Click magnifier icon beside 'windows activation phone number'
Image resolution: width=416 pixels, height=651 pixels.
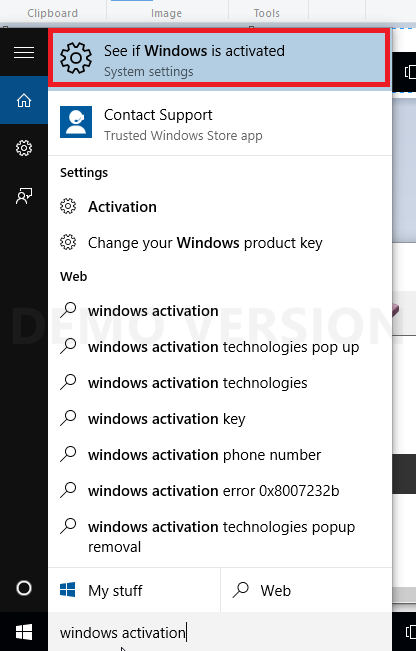tap(68, 454)
